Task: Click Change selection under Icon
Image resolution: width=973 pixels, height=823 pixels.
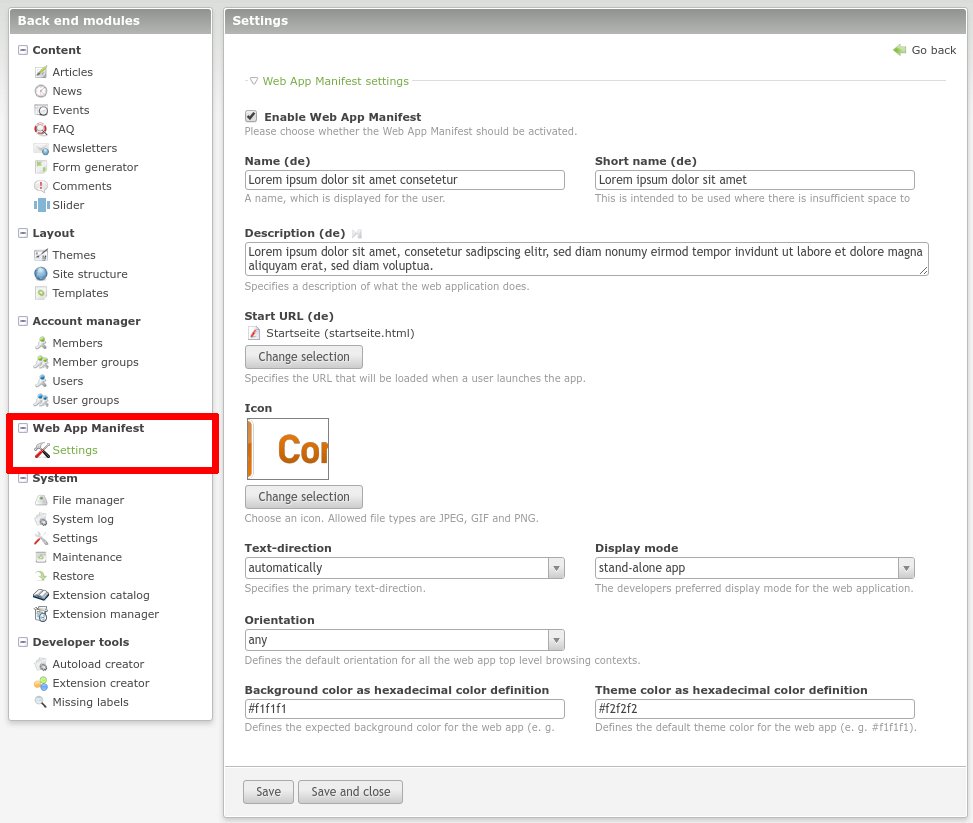Action: 304,497
